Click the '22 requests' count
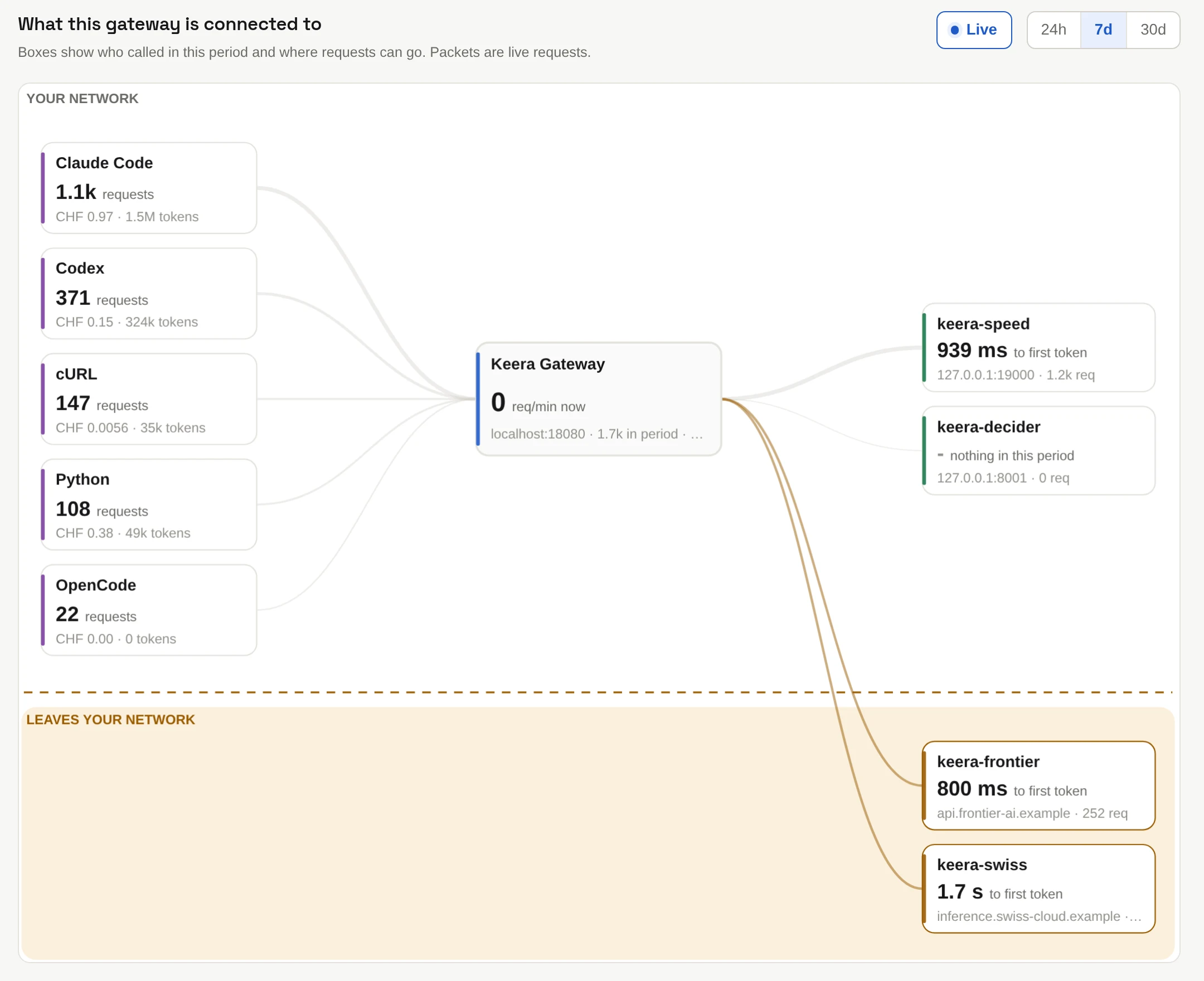Viewport: 1204px width, 981px height. [96, 615]
